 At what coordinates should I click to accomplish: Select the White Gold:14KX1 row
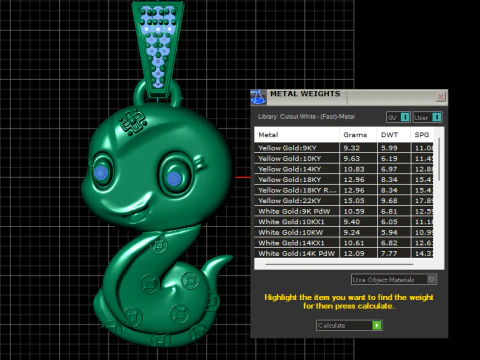344,243
